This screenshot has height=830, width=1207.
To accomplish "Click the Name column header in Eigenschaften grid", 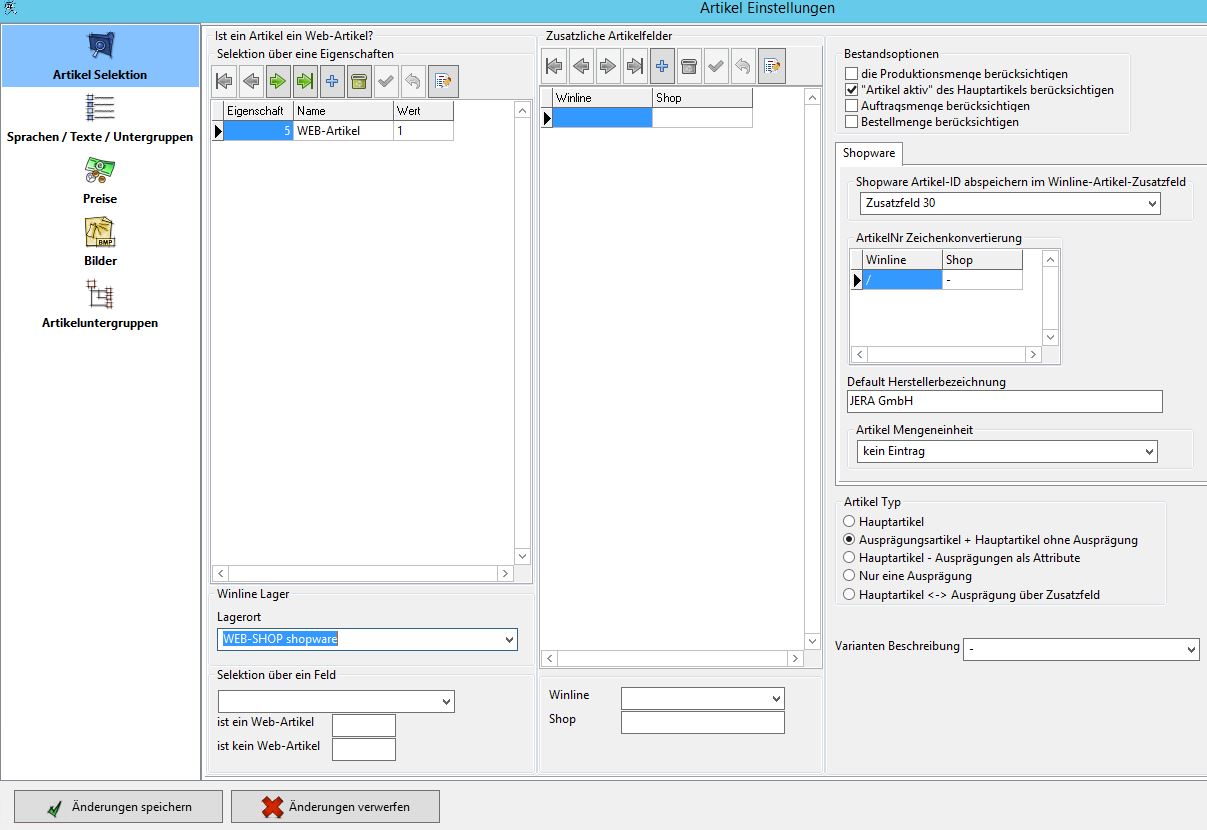I will tap(343, 111).
